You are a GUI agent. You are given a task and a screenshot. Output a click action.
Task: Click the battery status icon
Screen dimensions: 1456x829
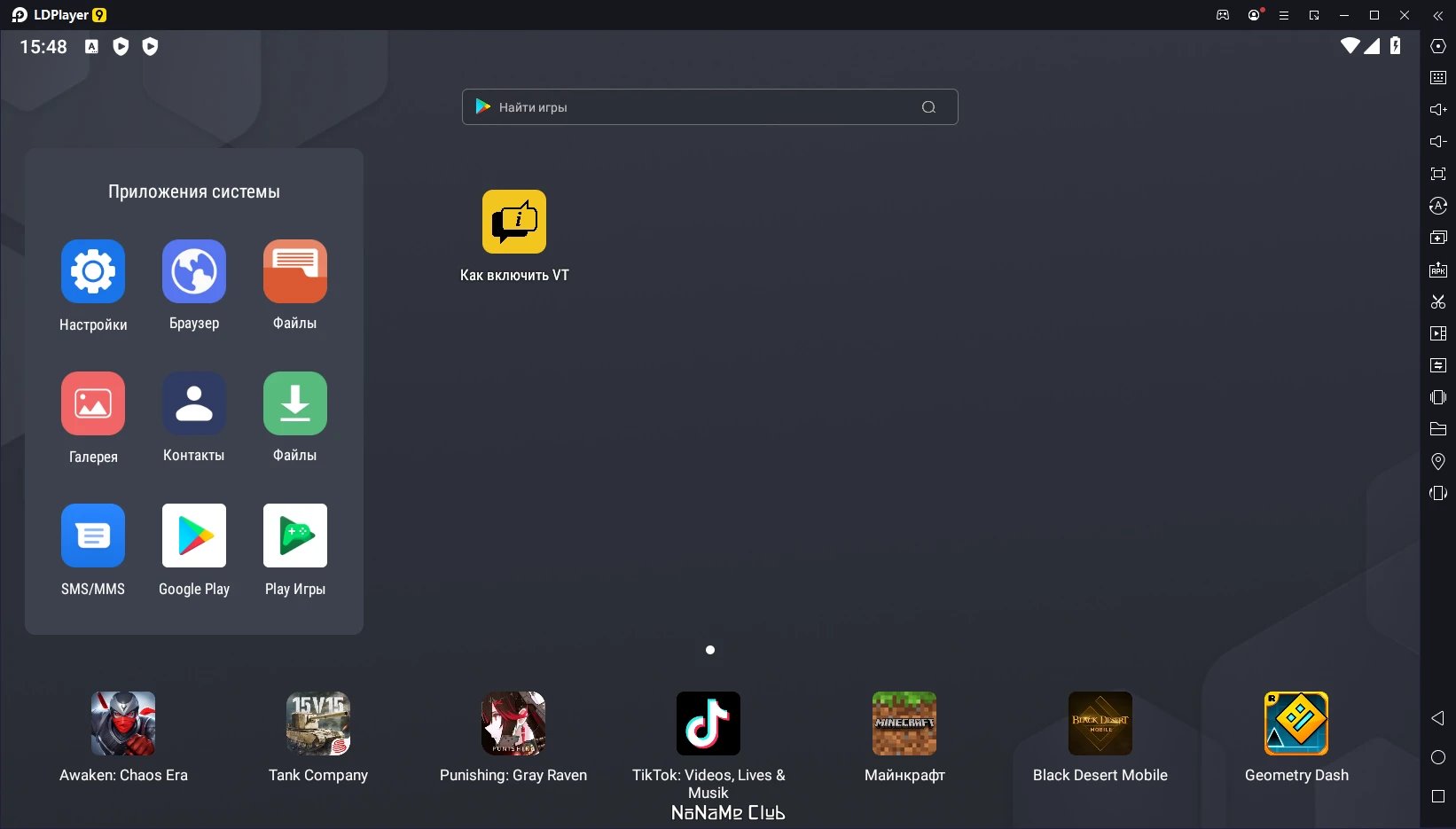point(1396,45)
